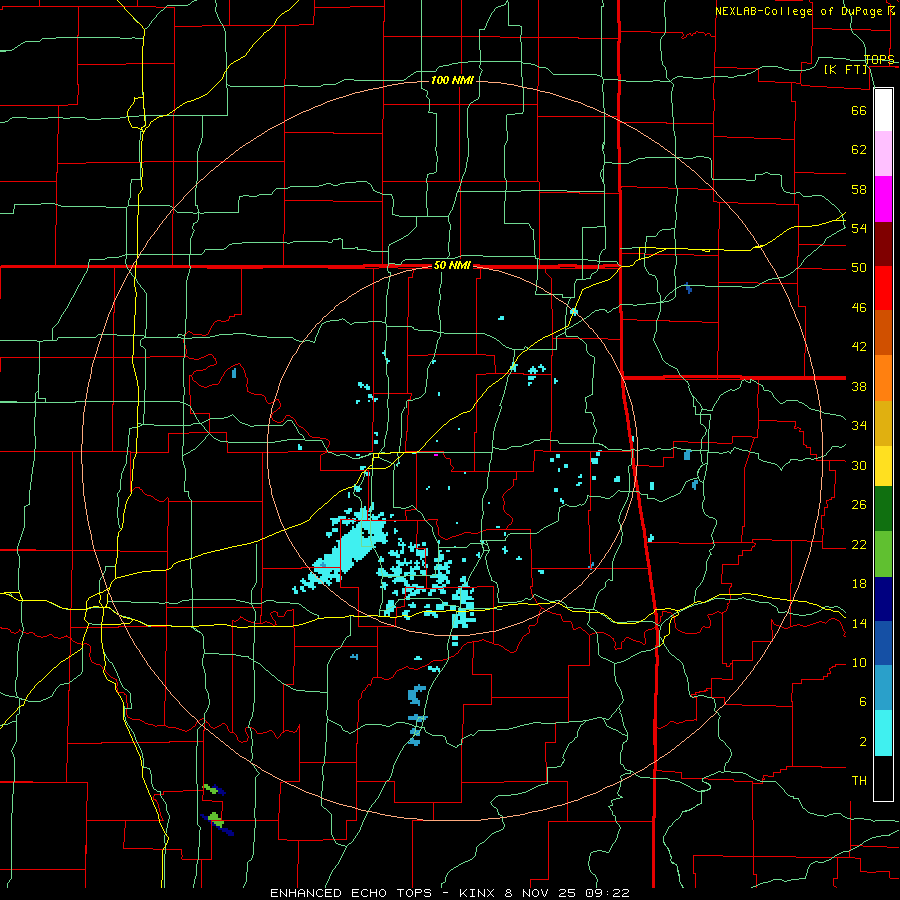Click the TH legend label

click(859, 781)
